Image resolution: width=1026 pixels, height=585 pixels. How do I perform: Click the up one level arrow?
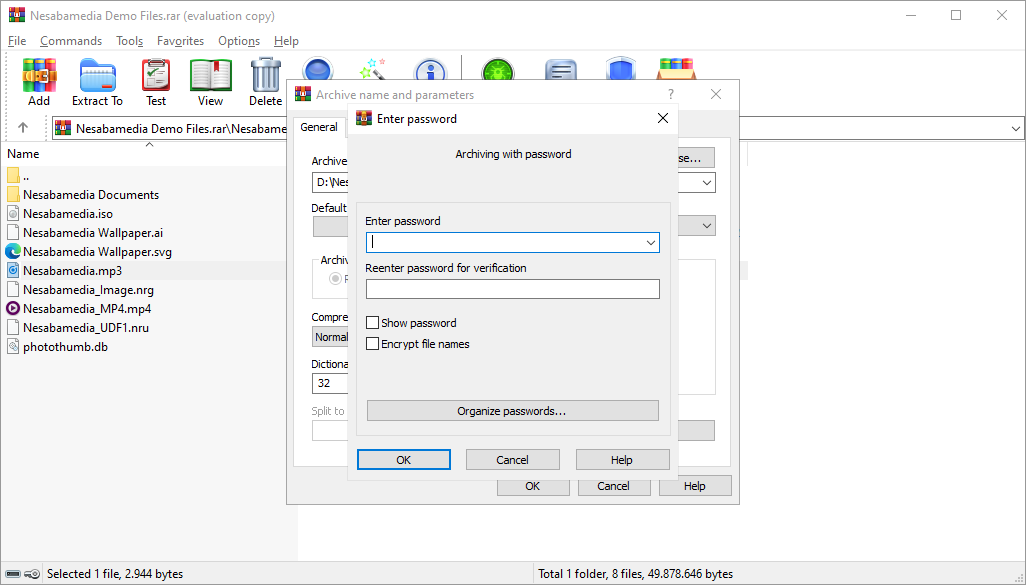click(23, 128)
